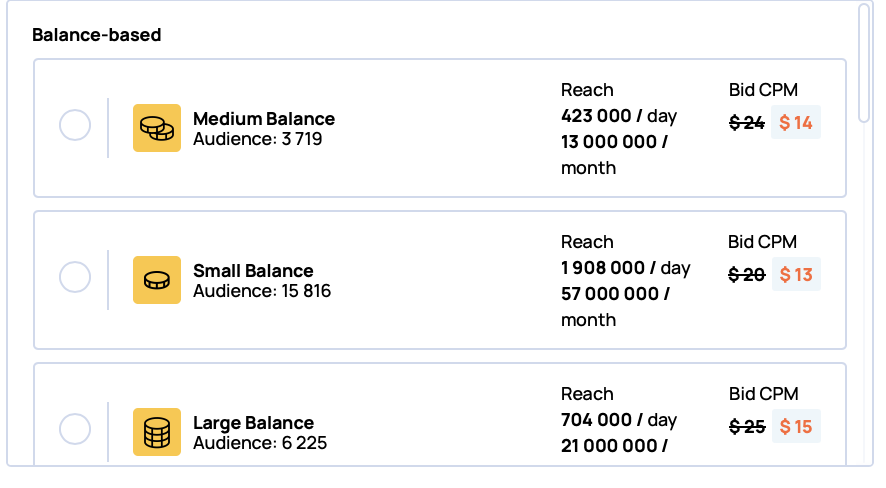Click the $13 discounted bid badge
886x488 pixels.
pyautogui.click(x=796, y=275)
